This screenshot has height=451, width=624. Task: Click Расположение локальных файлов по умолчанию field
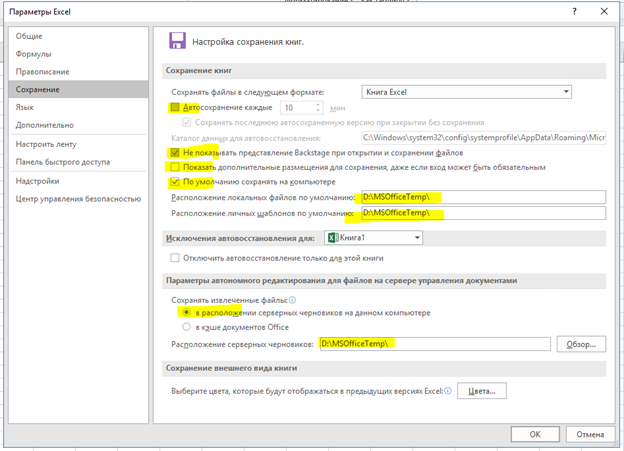[484, 197]
